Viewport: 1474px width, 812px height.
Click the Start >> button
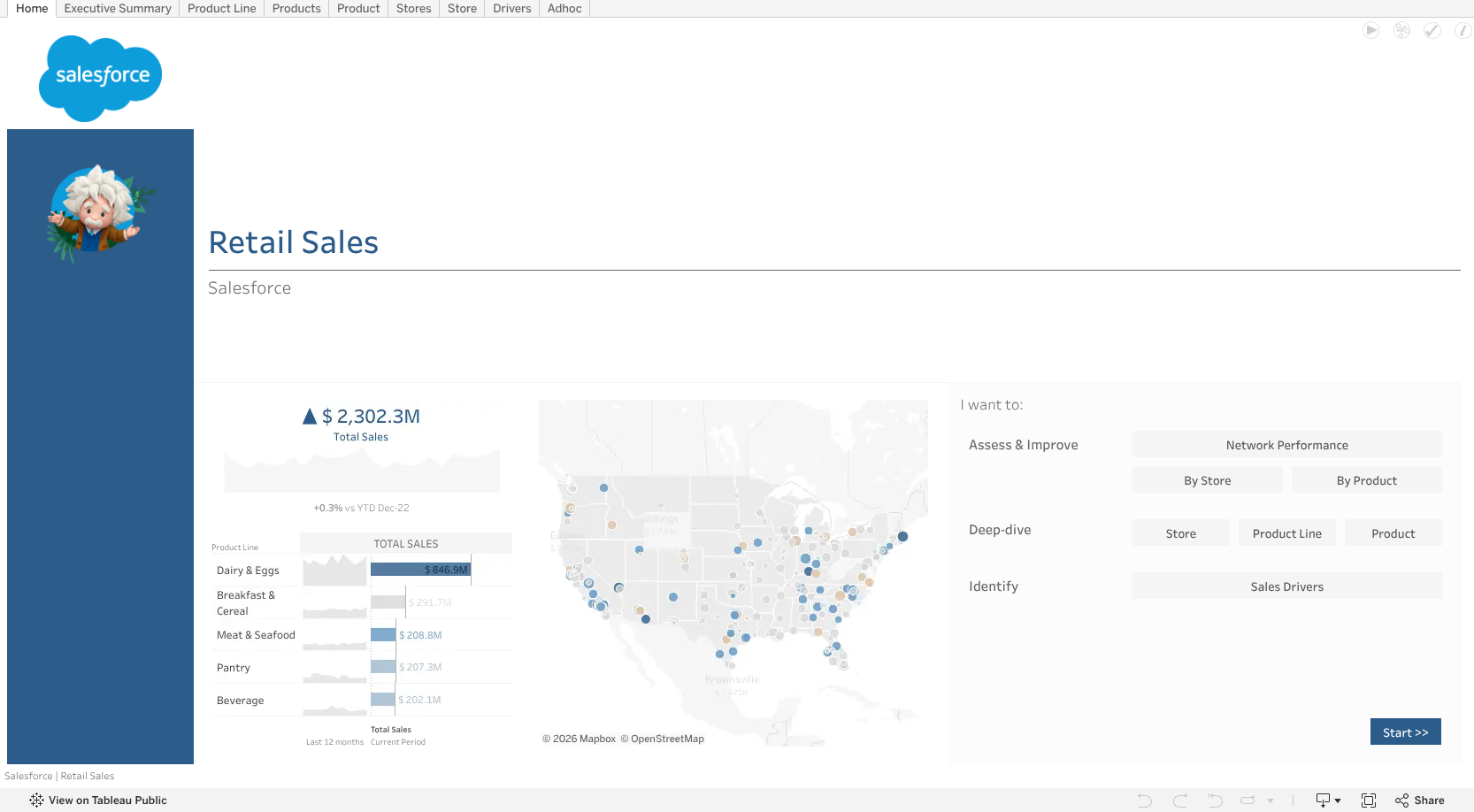(1405, 732)
